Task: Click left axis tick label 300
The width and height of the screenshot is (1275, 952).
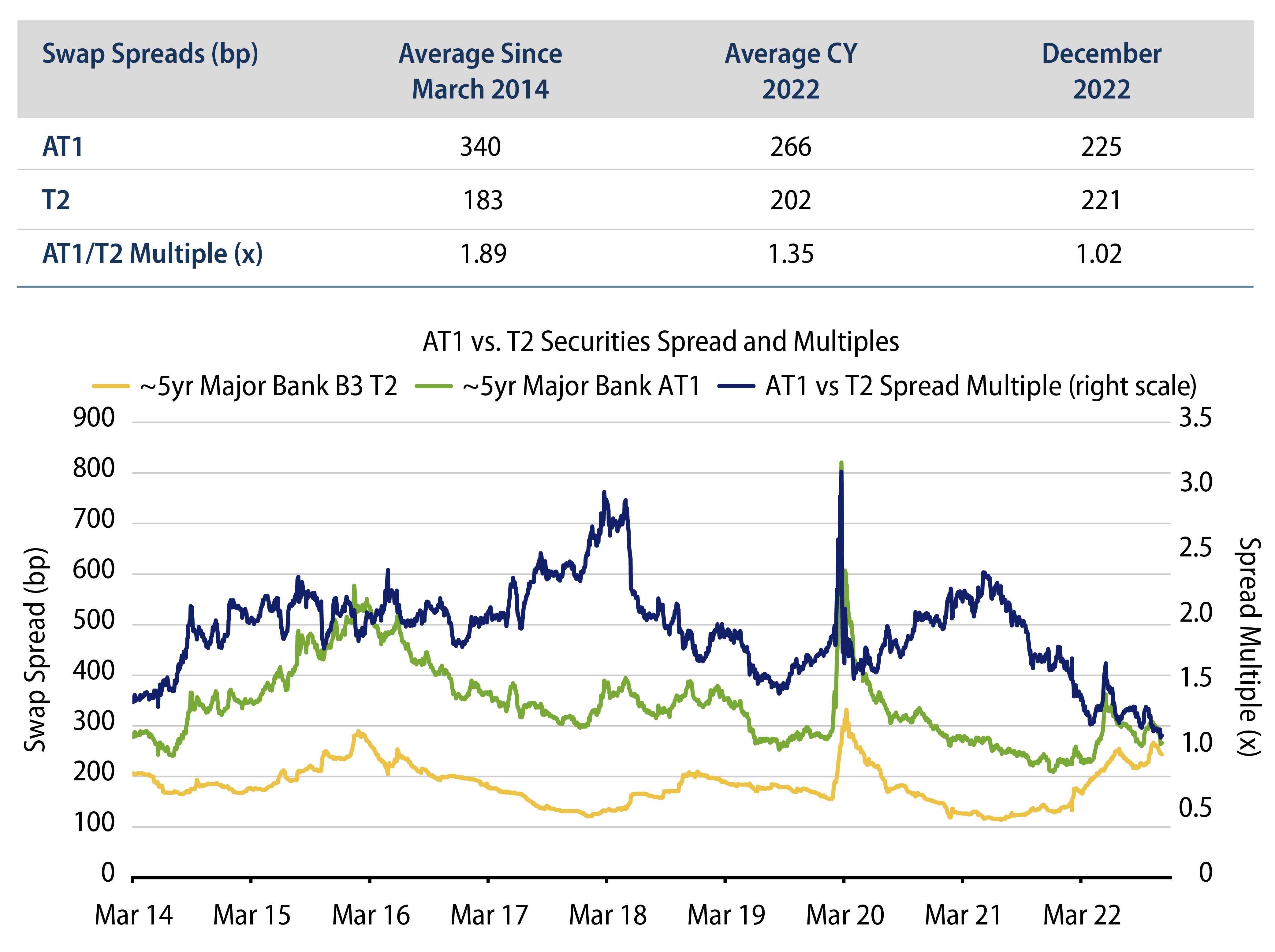Action: click(x=94, y=721)
